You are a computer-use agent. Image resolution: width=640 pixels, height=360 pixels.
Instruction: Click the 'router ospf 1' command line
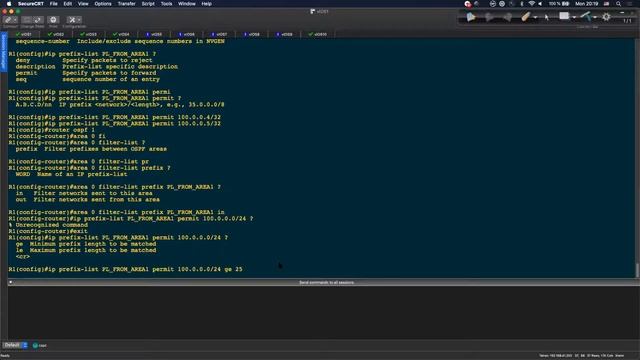(51, 130)
